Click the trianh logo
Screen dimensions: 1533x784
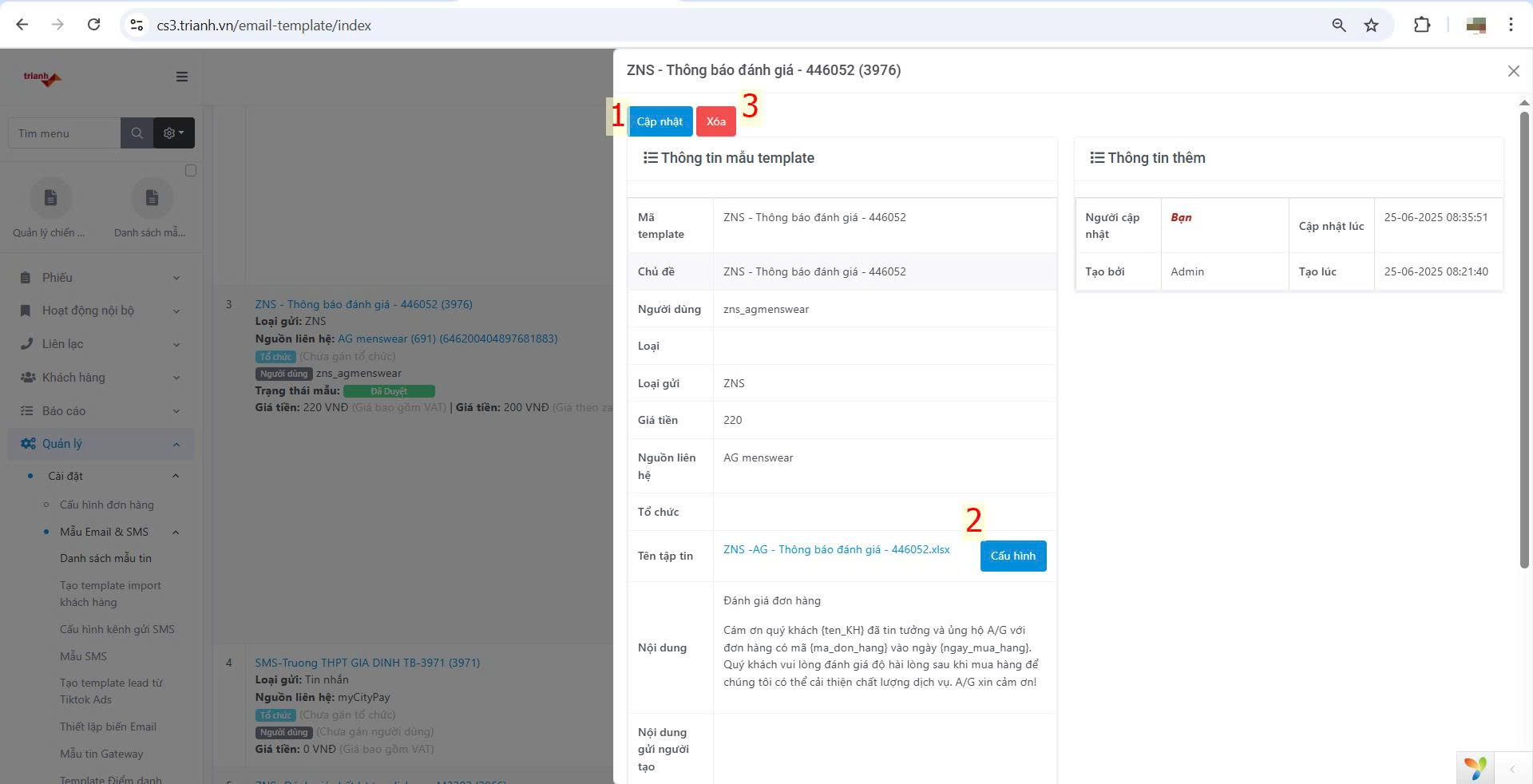(x=42, y=77)
